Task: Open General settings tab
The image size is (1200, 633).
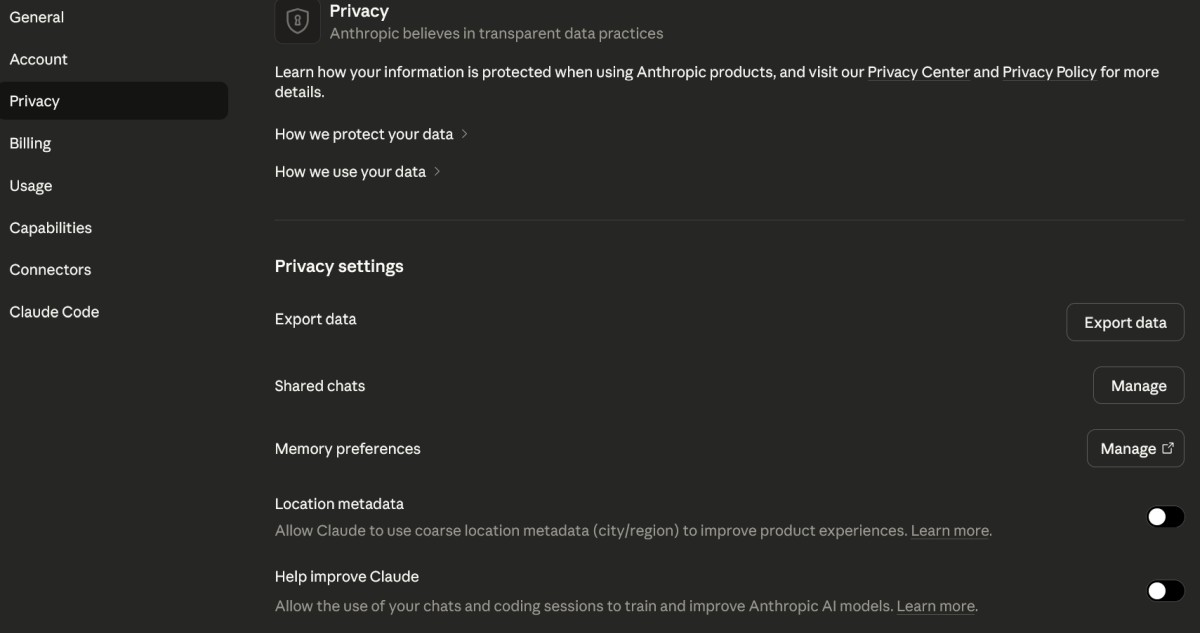Action: (37, 17)
